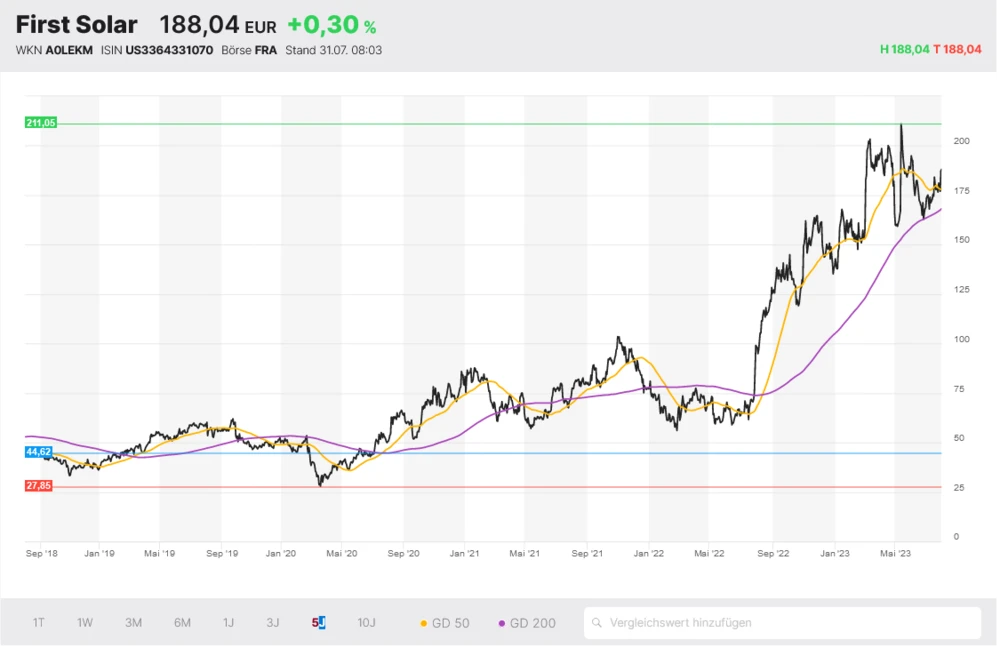The image size is (1000, 648).
Task: Select the 1J one-year range
Action: [228, 623]
